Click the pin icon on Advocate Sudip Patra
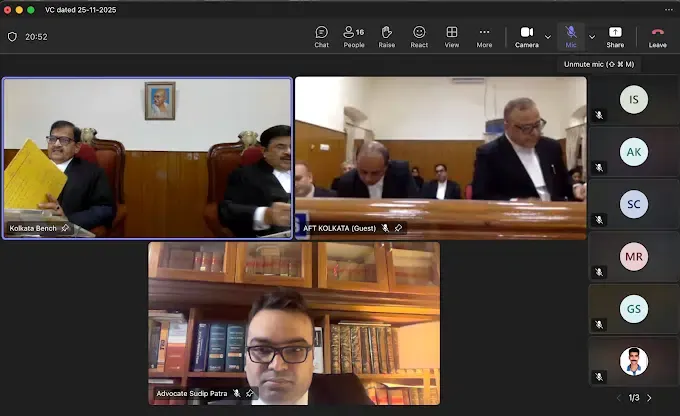The height and width of the screenshot is (416, 680). 249,393
